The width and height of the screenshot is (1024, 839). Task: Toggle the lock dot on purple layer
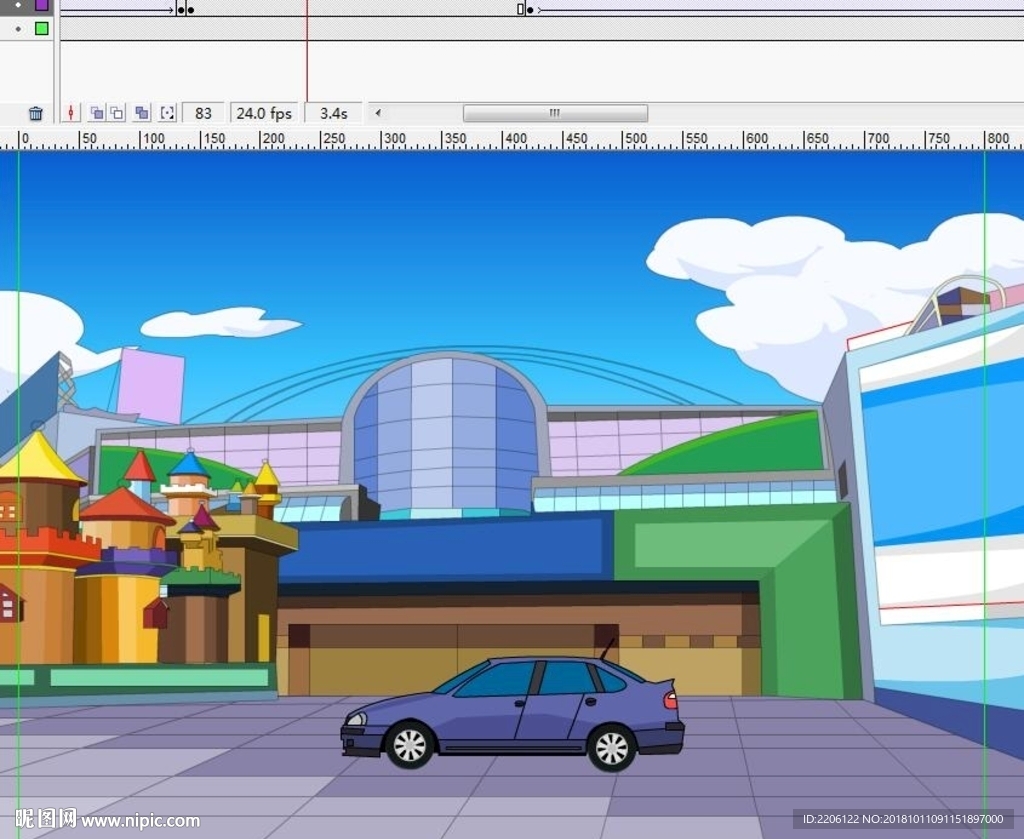18,5
